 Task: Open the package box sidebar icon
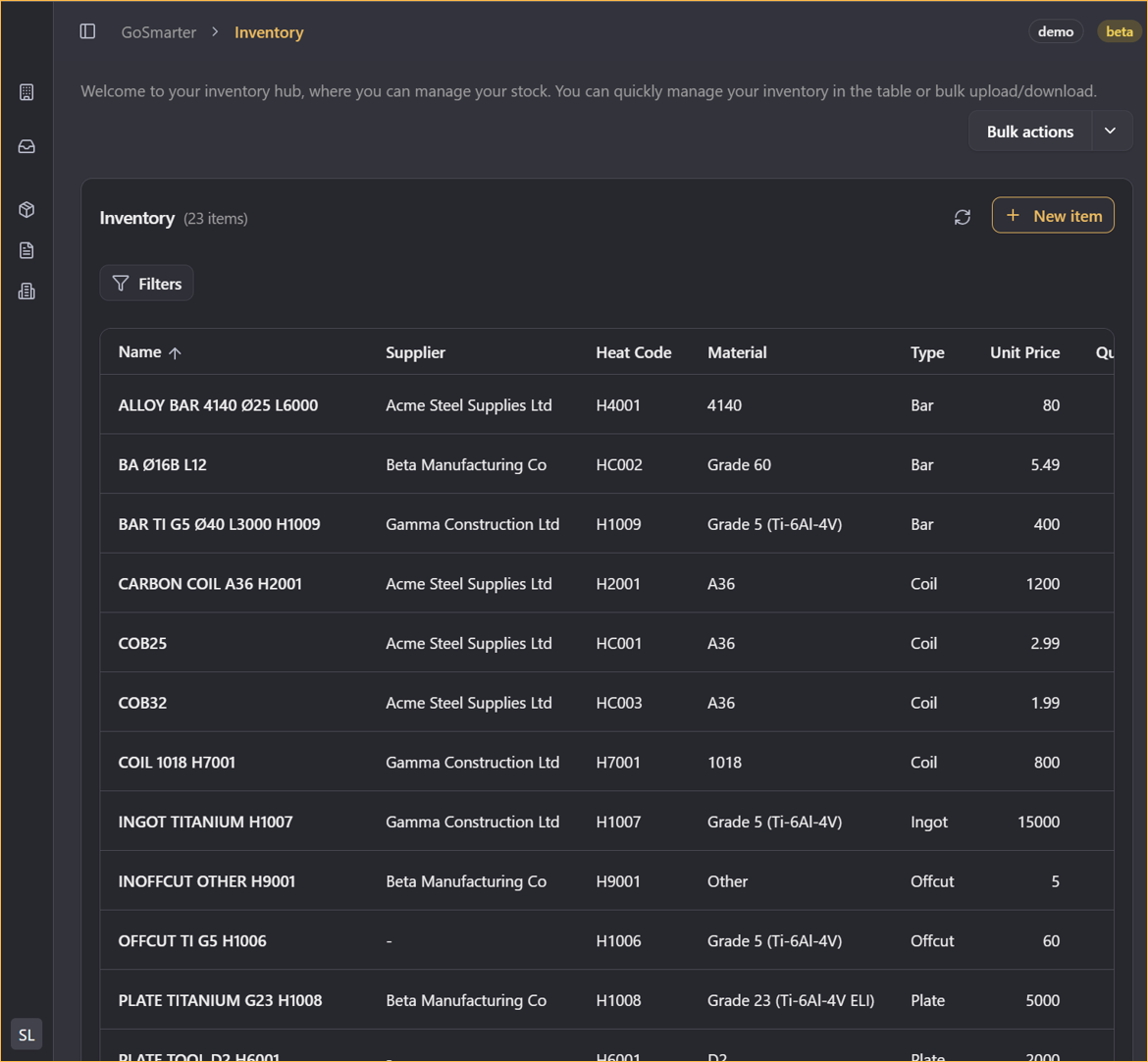(x=26, y=210)
